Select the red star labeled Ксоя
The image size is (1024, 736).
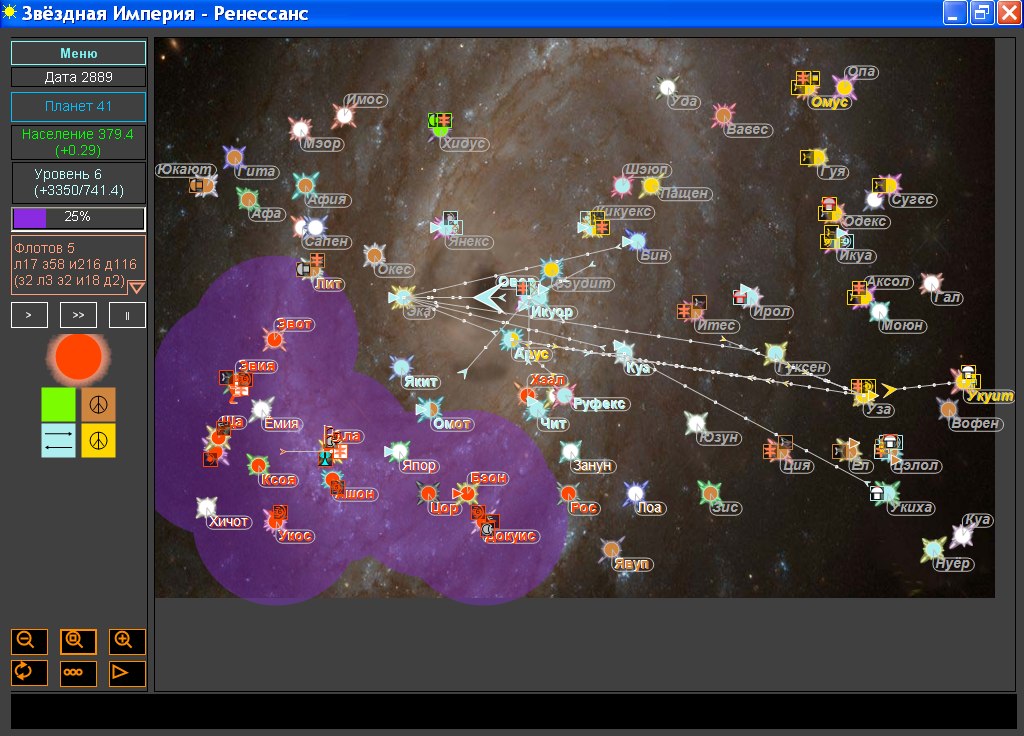pyautogui.click(x=259, y=466)
